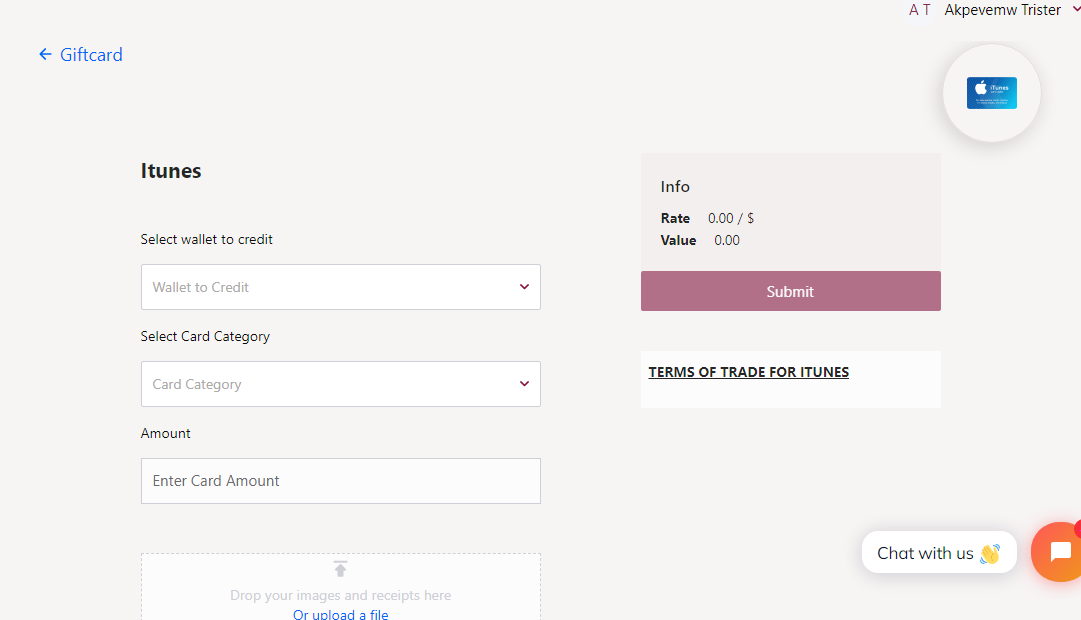Click the Amount field label
This screenshot has width=1081, height=620.
point(165,433)
